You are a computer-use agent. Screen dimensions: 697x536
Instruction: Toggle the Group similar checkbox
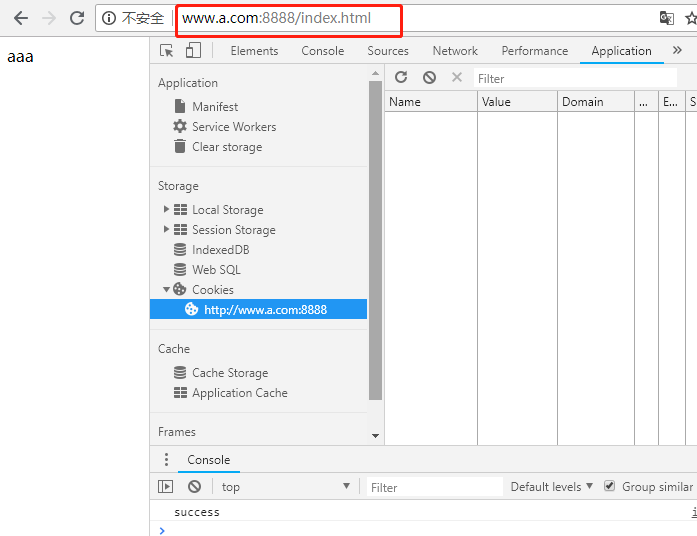click(x=609, y=486)
